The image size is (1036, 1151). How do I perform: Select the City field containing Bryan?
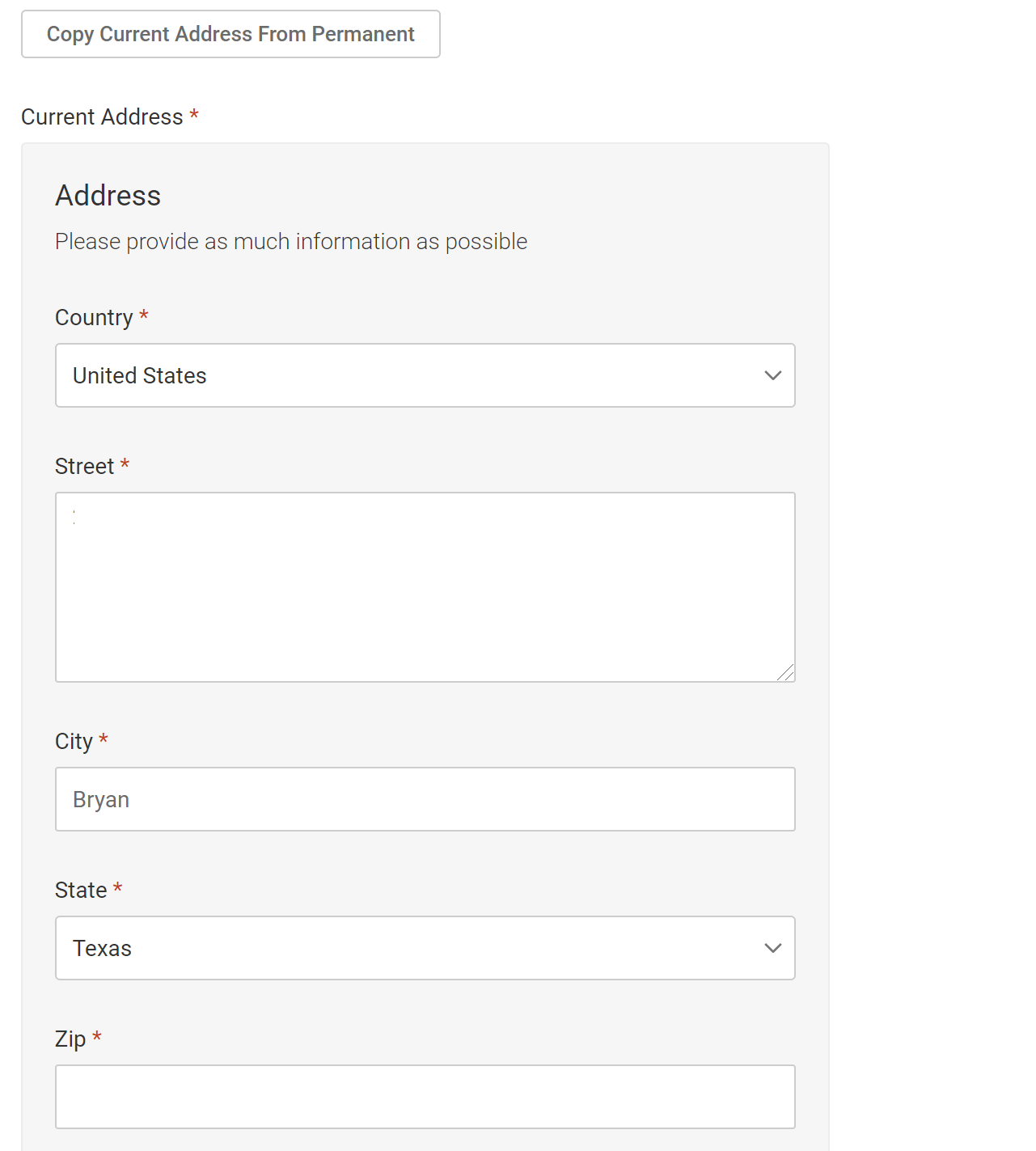(x=425, y=799)
